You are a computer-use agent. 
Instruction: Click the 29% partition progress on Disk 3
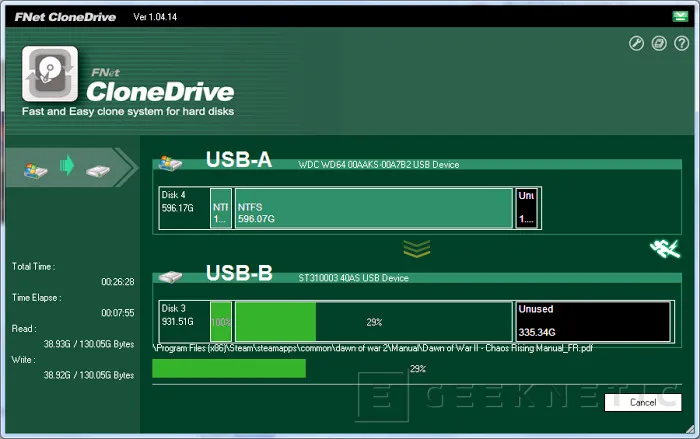(x=374, y=322)
